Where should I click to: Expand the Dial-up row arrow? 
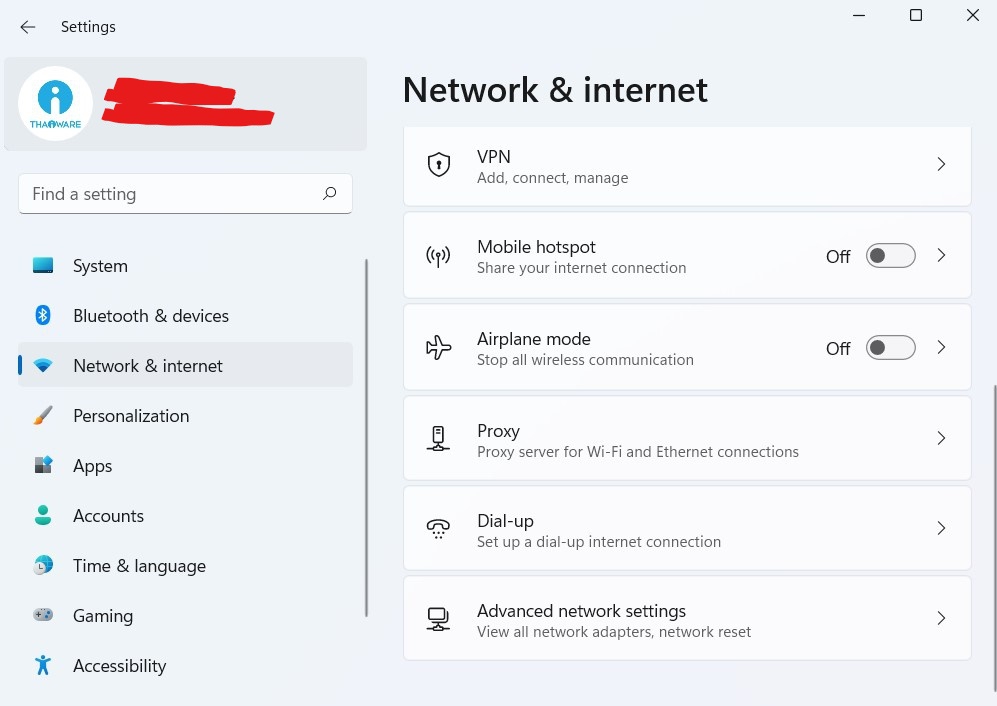(941, 528)
